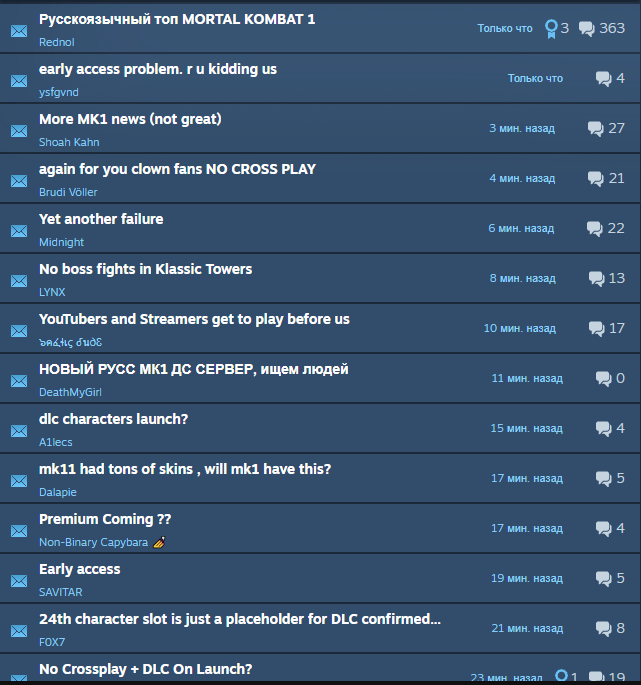641x685 pixels.
Task: Open 'No Crossplay + DLC On Launch?' thread
Action: (146, 669)
